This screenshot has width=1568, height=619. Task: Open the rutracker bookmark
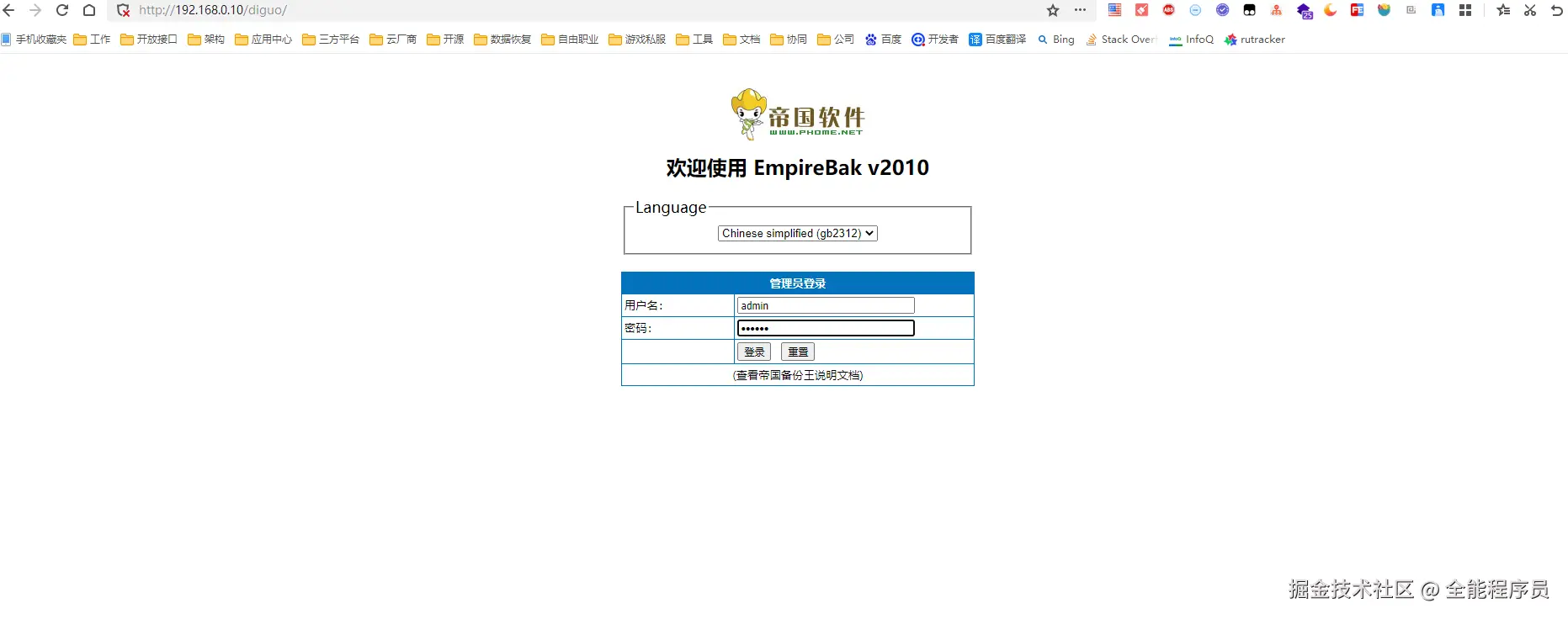(1255, 40)
